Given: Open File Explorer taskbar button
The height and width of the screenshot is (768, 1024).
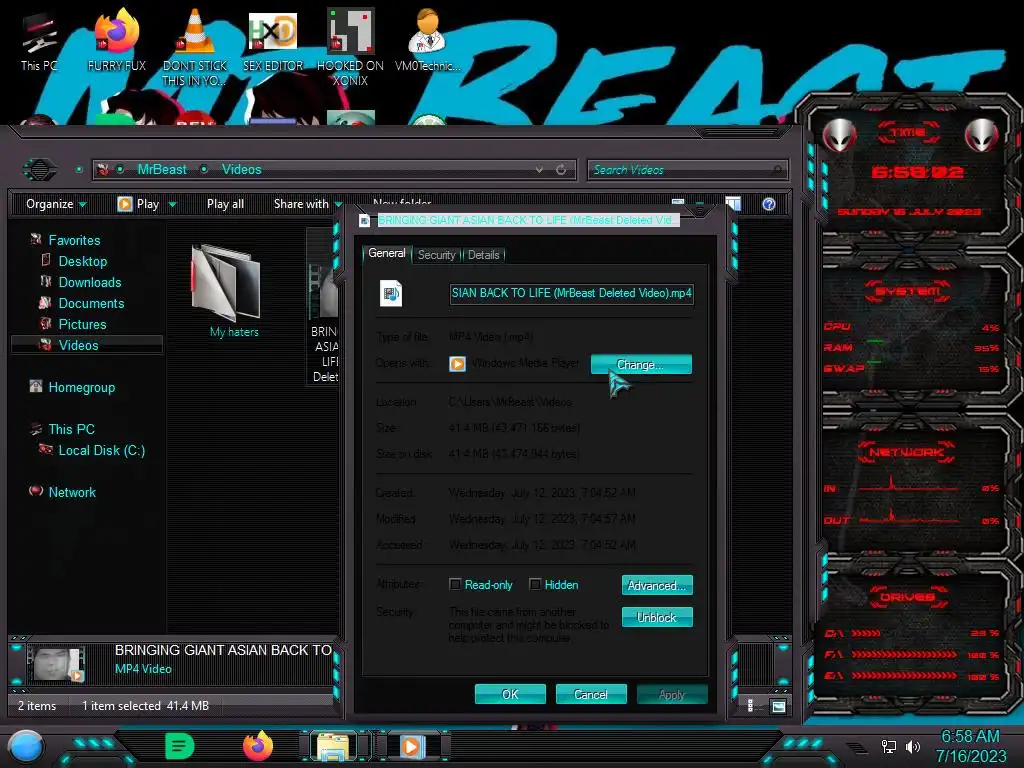Looking at the screenshot, I should click(333, 746).
